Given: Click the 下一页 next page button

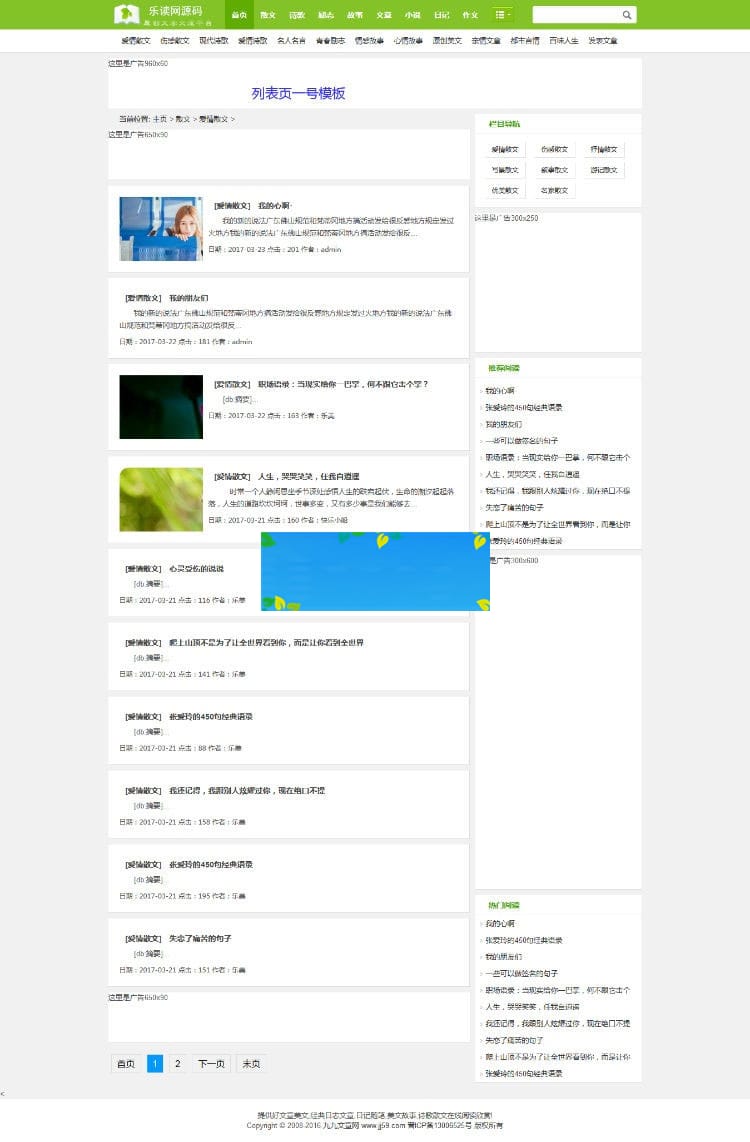Looking at the screenshot, I should 210,1064.
